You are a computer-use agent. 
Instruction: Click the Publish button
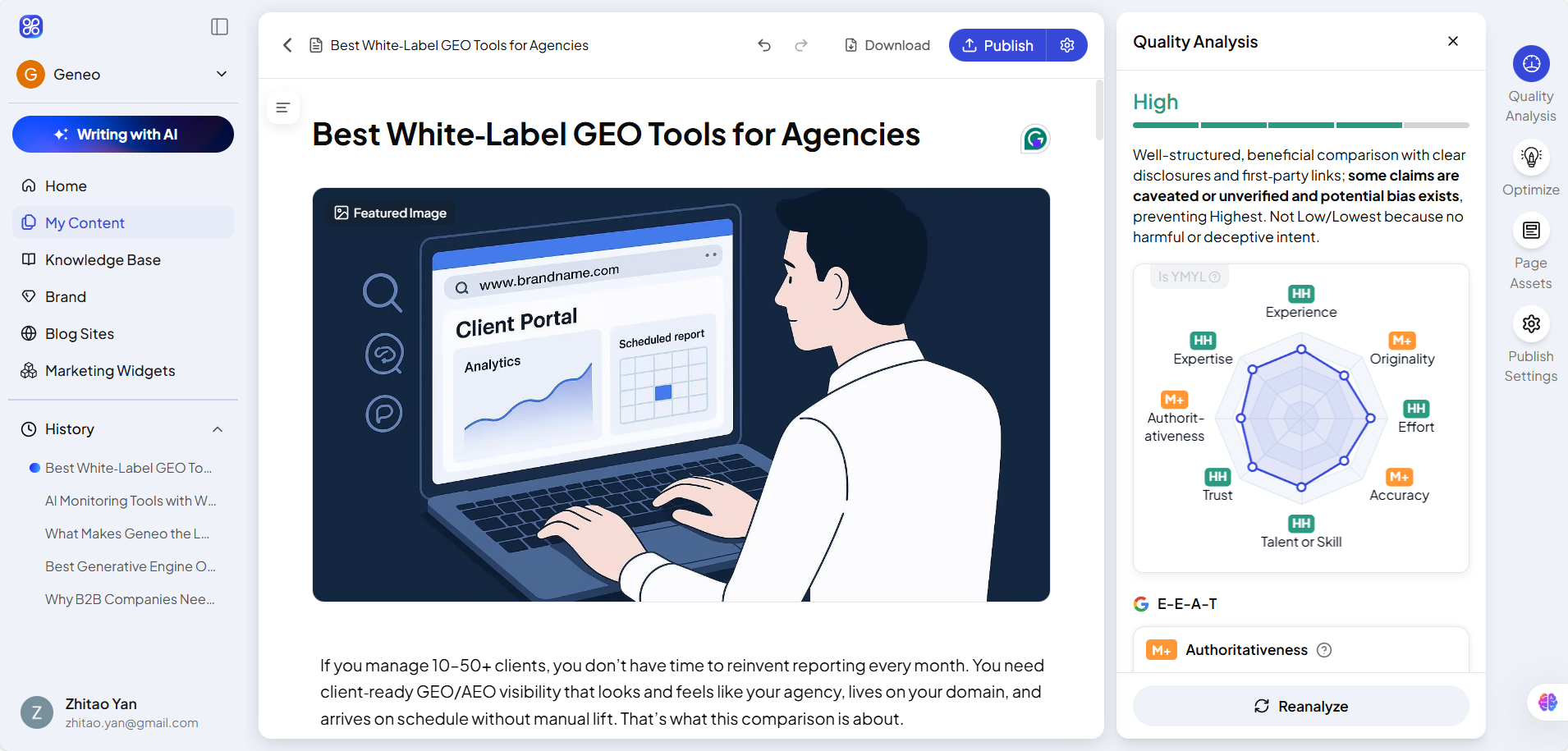(x=997, y=45)
